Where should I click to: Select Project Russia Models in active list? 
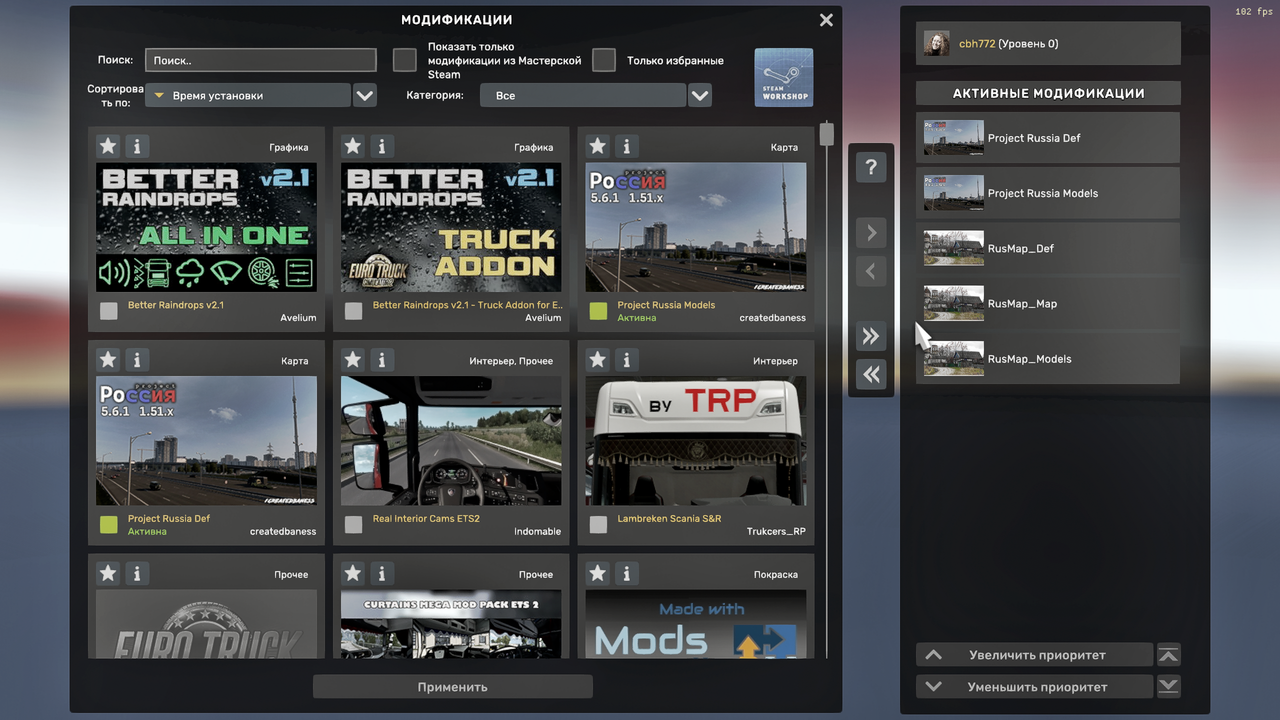1048,193
